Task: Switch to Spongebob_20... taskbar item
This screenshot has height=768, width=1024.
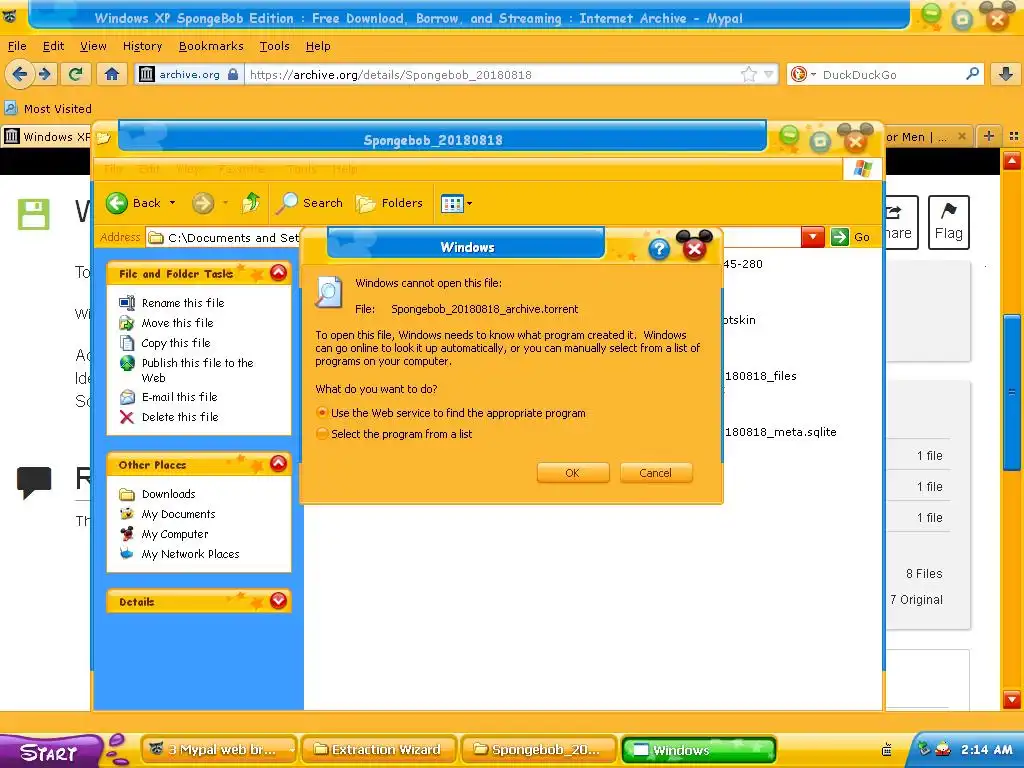Action: pyautogui.click(x=540, y=749)
